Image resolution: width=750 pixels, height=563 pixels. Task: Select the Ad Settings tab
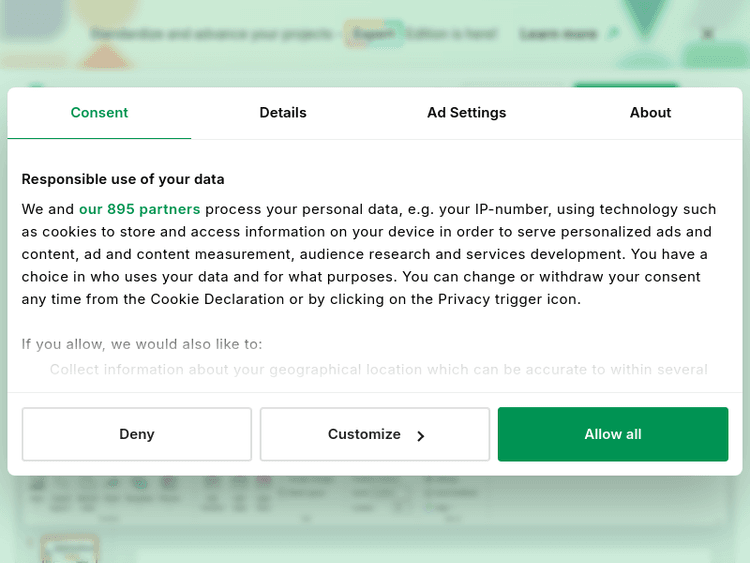[466, 113]
